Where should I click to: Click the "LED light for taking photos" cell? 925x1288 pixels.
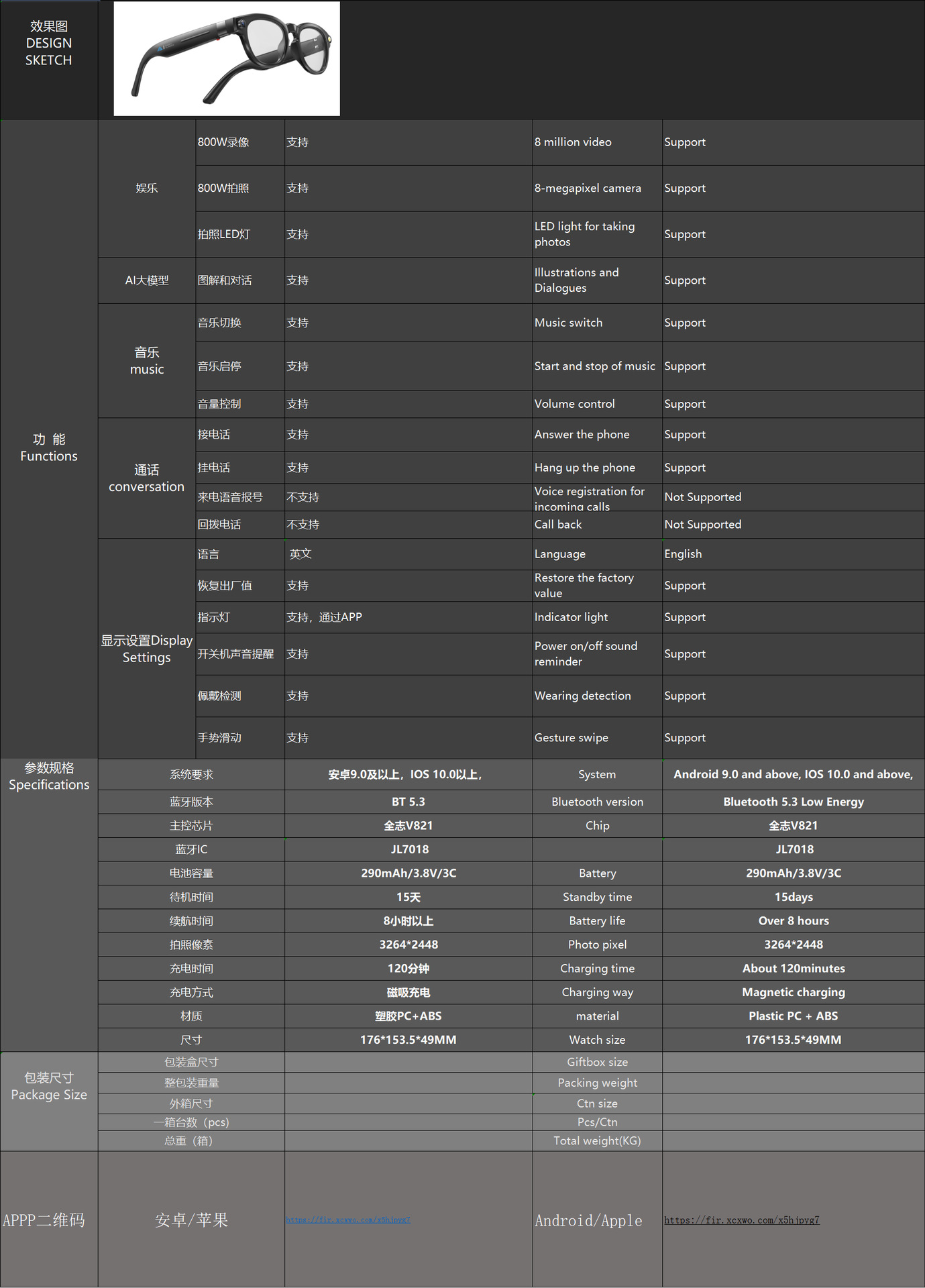point(584,234)
